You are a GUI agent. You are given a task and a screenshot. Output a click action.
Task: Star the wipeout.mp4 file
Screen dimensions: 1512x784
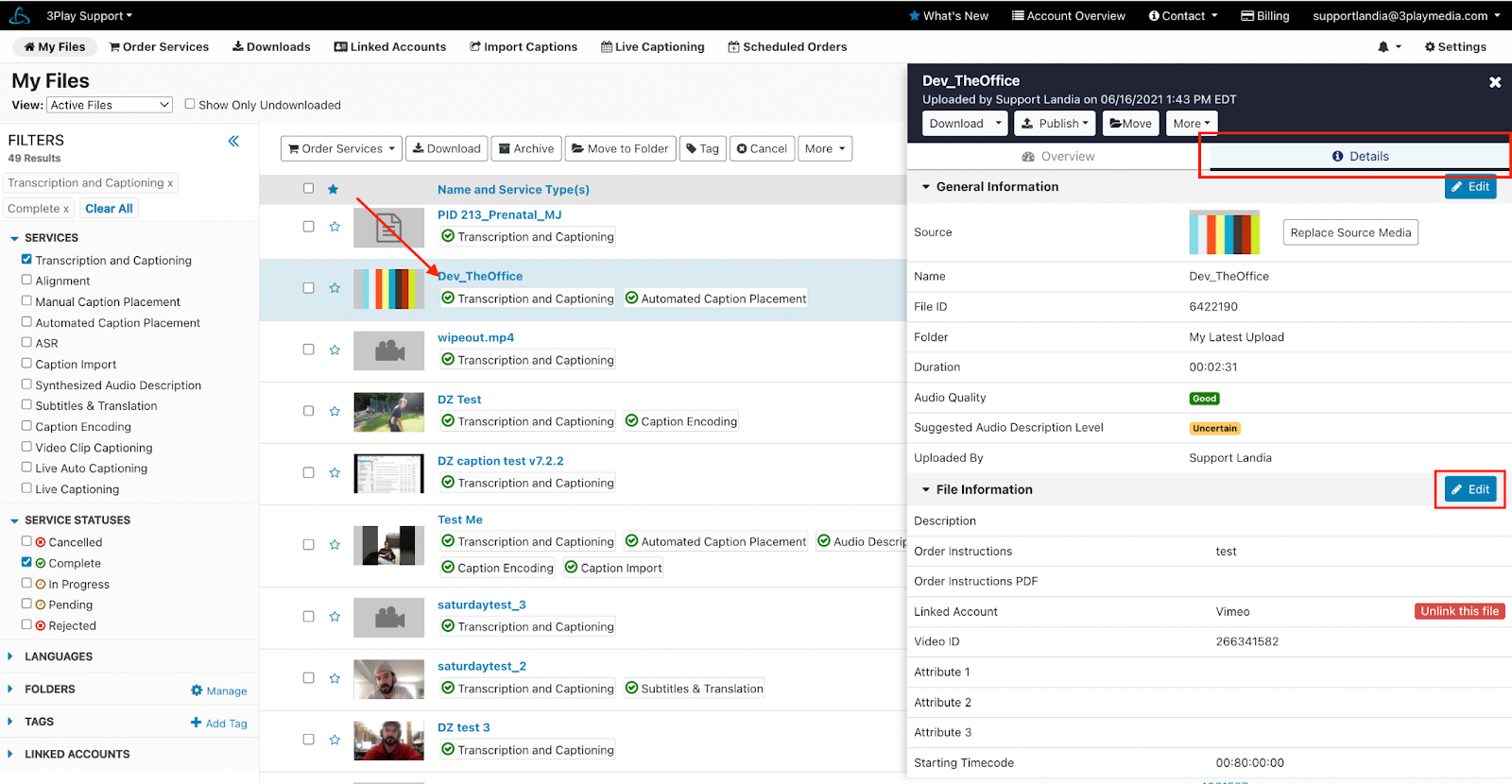(335, 349)
